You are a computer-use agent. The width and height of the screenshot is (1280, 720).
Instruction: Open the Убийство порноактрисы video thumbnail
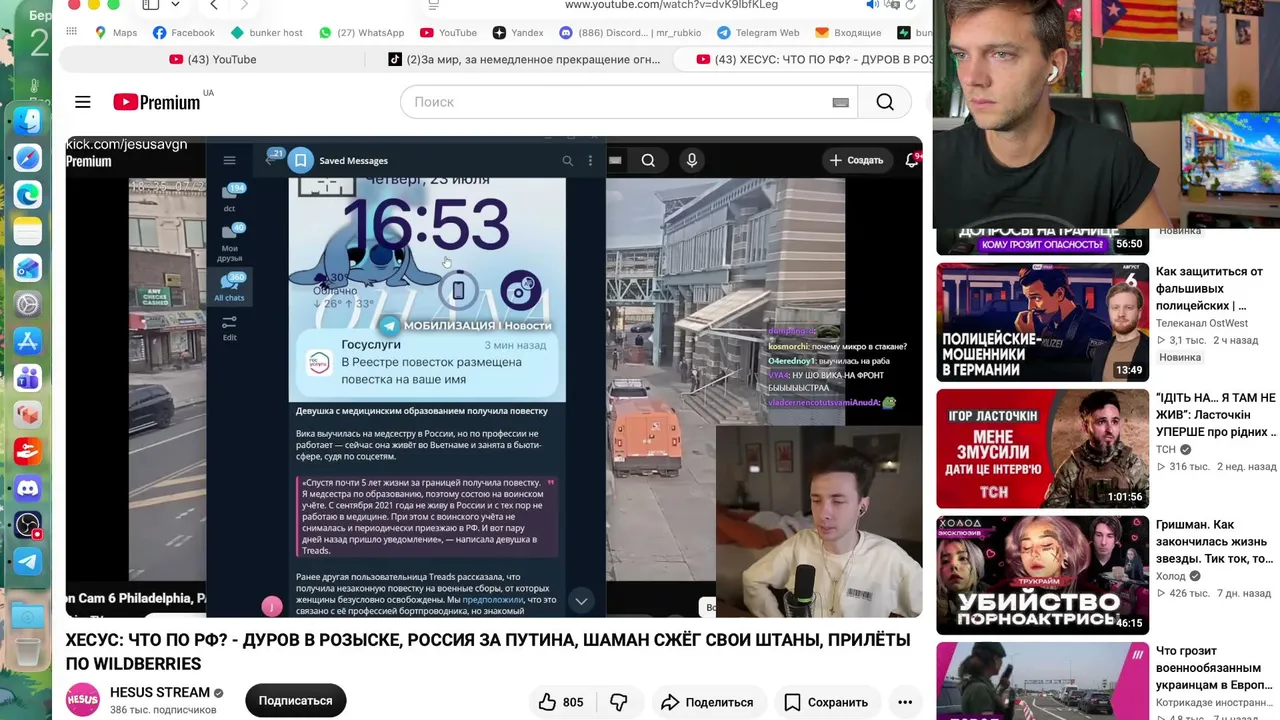1043,575
